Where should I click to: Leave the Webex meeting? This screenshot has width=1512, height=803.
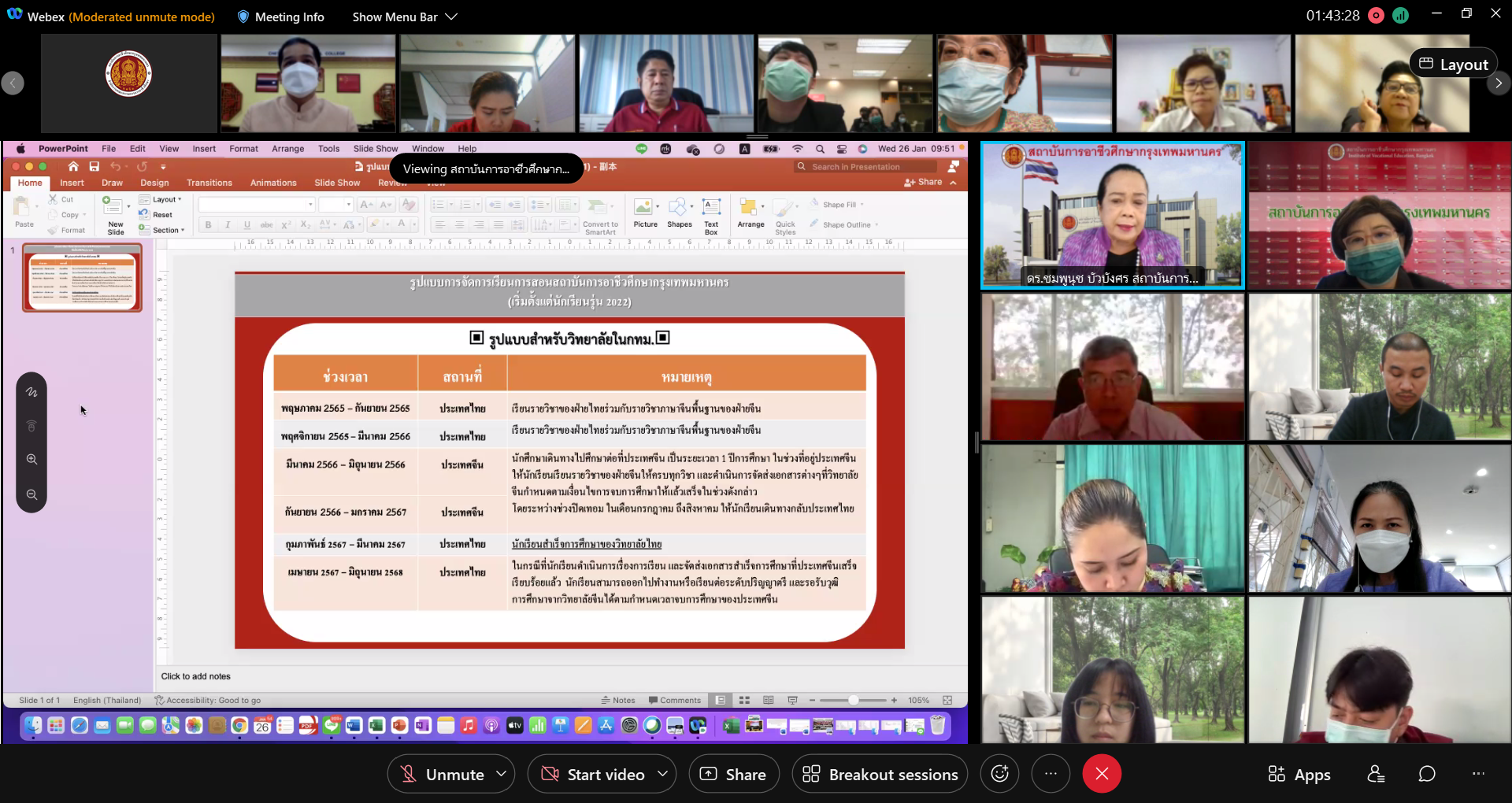(1102, 774)
